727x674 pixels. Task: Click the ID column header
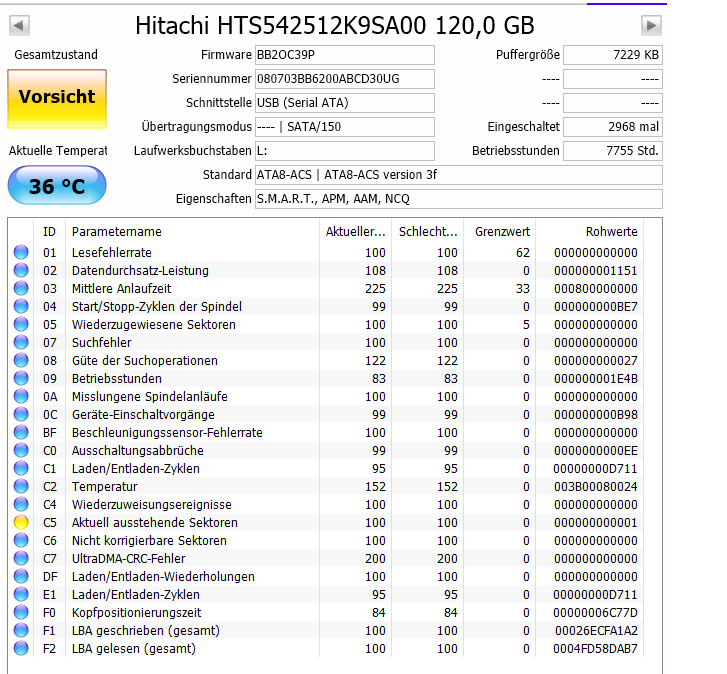50,231
